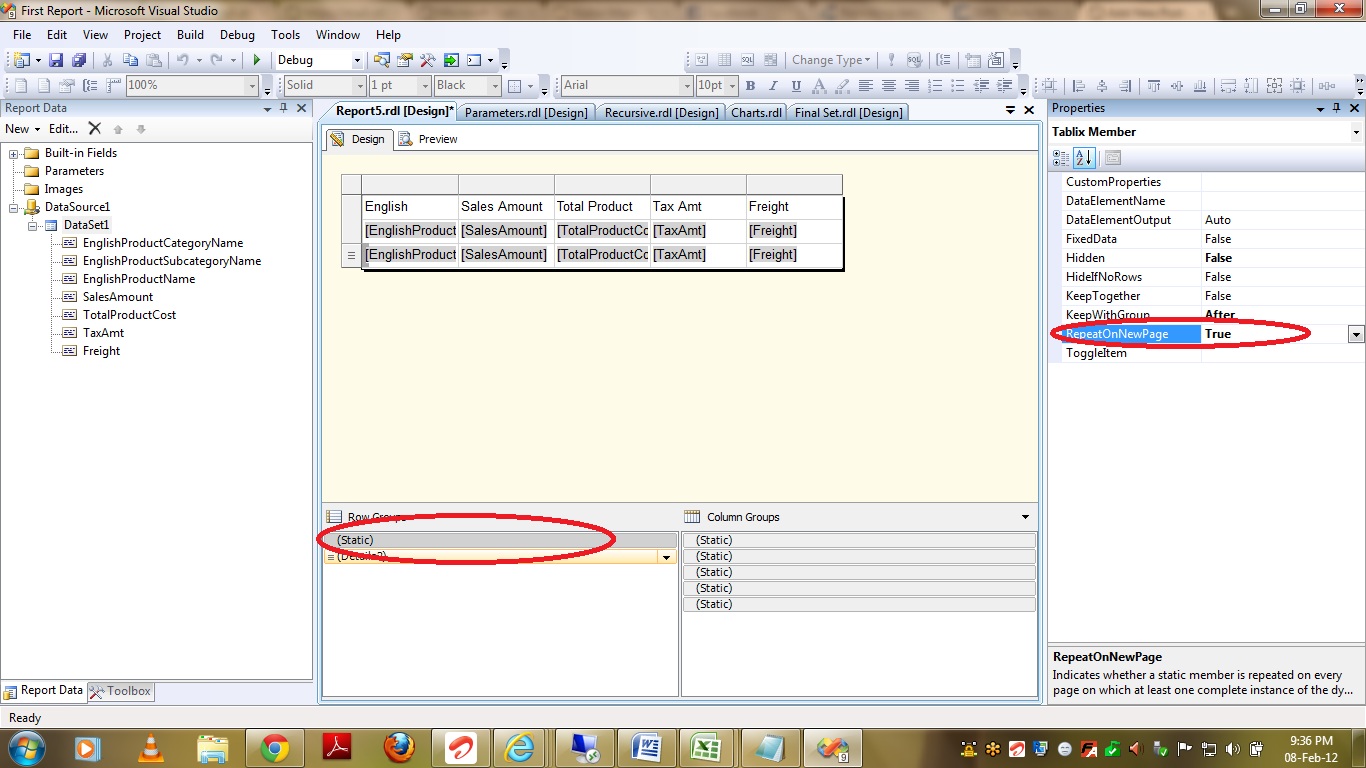Open the Column Groups options dropdown arrow
This screenshot has width=1366, height=768.
click(1025, 517)
